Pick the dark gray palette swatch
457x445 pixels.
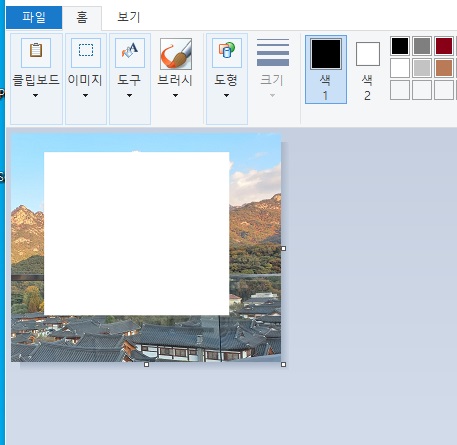(x=422, y=46)
